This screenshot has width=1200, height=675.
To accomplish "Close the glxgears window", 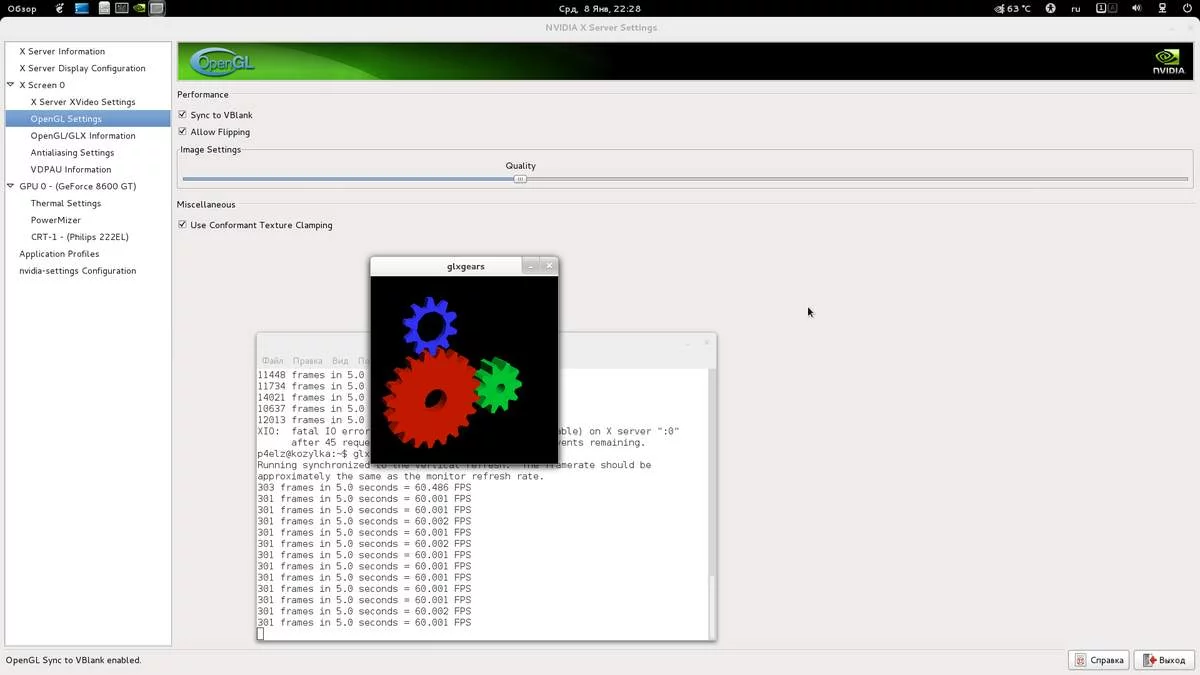I will click(x=549, y=266).
